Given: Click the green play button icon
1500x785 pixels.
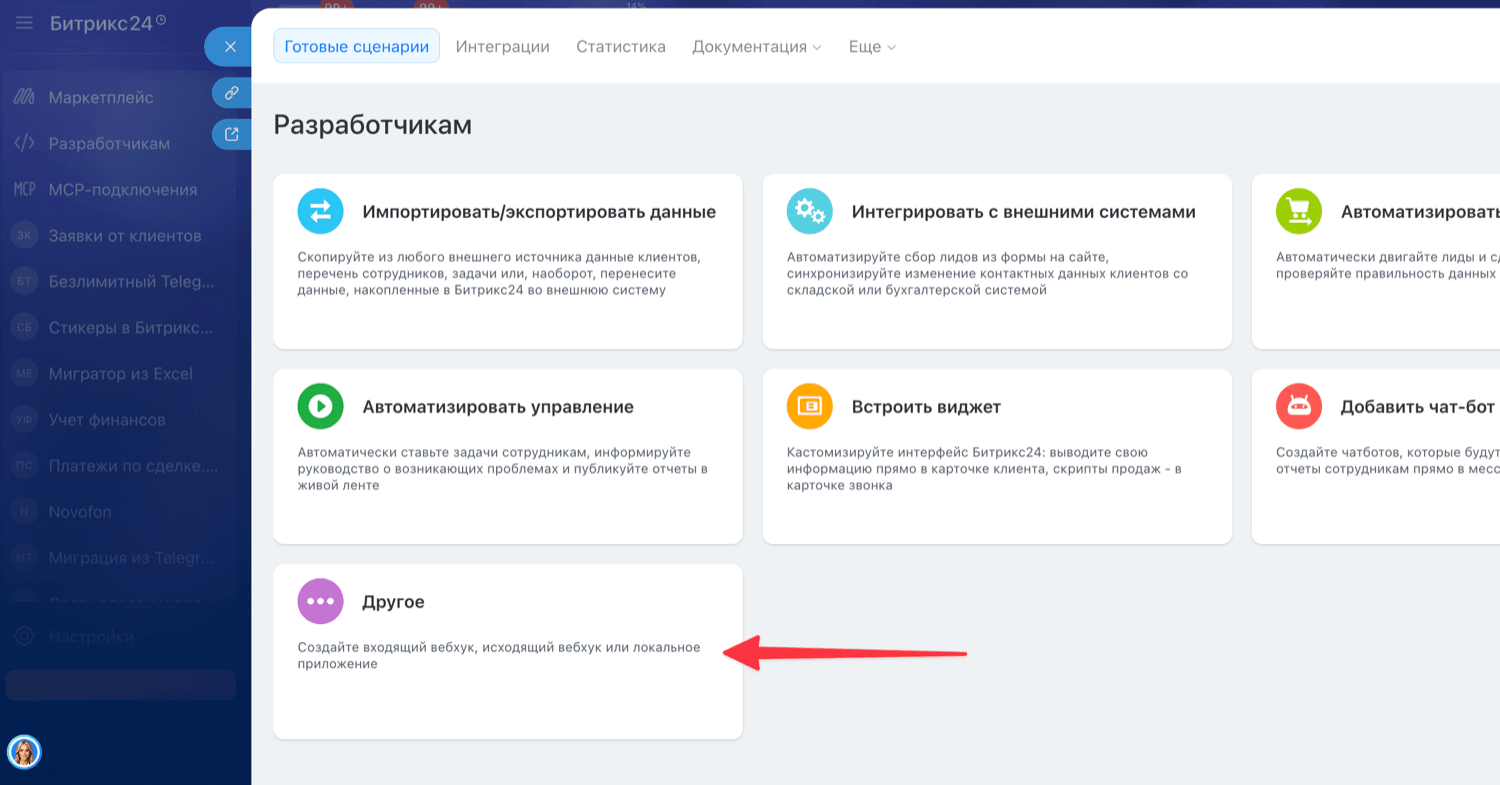Looking at the screenshot, I should point(321,406).
